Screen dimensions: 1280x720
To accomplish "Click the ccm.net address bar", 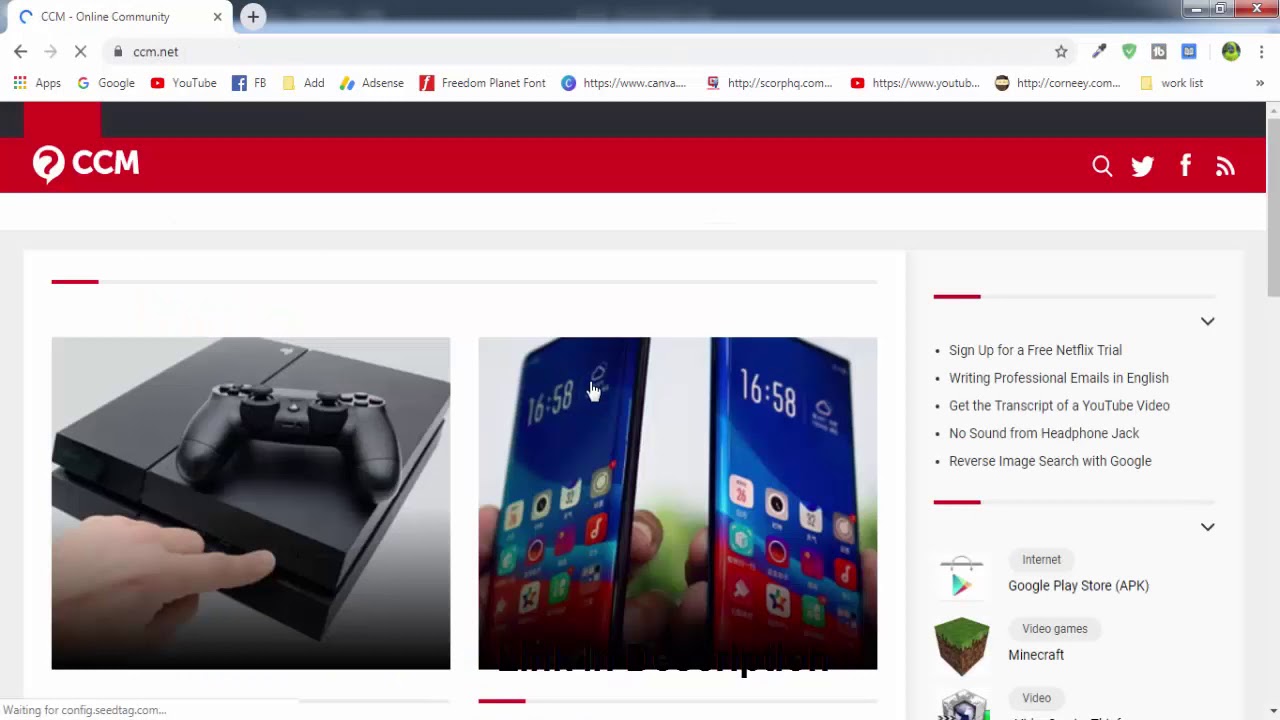I will [580, 52].
